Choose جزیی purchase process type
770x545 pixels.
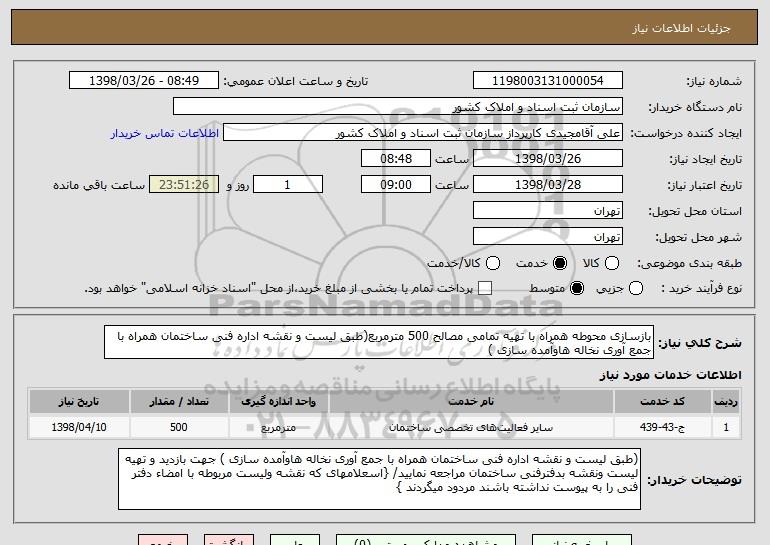[x=635, y=288]
